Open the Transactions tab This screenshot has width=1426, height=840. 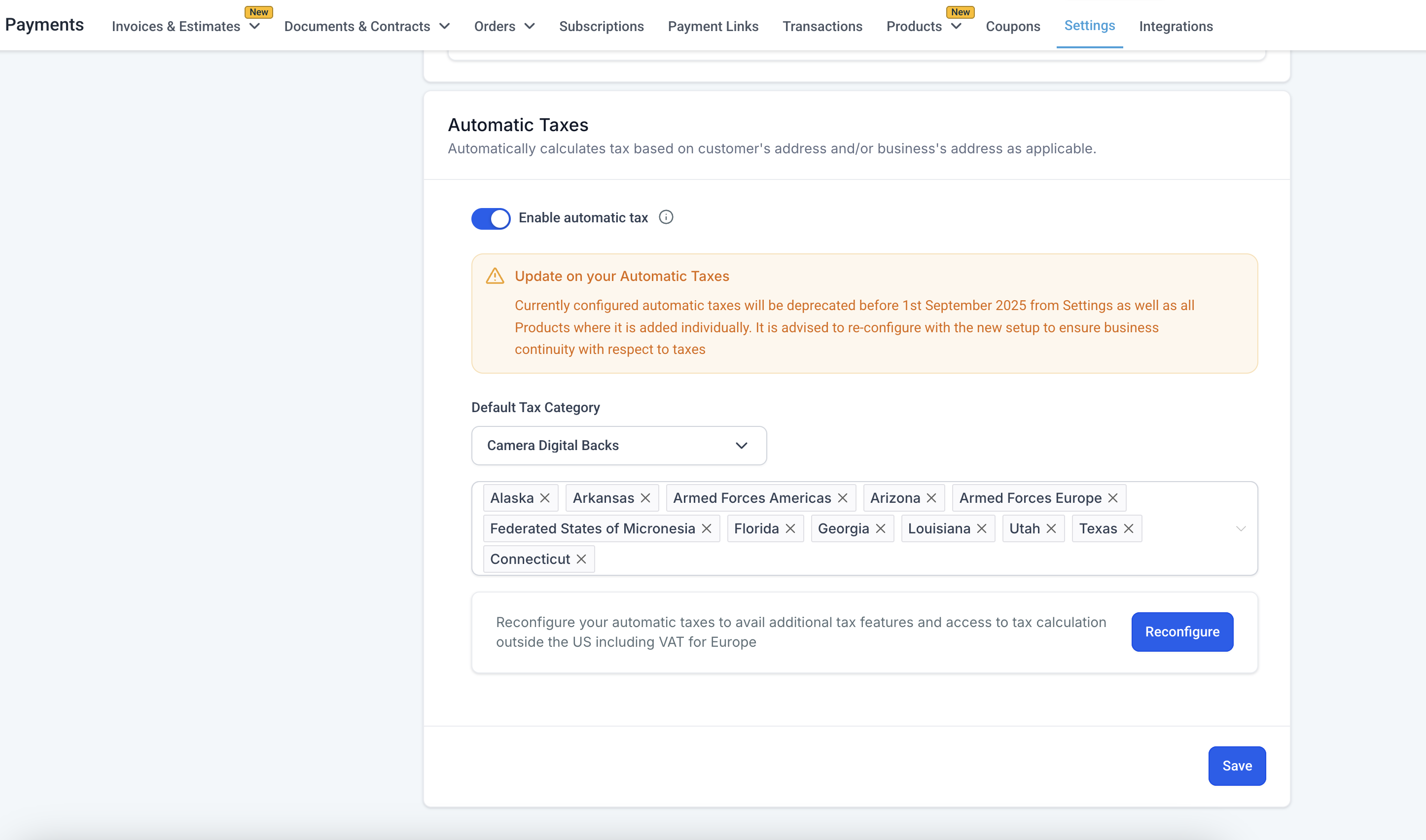[822, 27]
